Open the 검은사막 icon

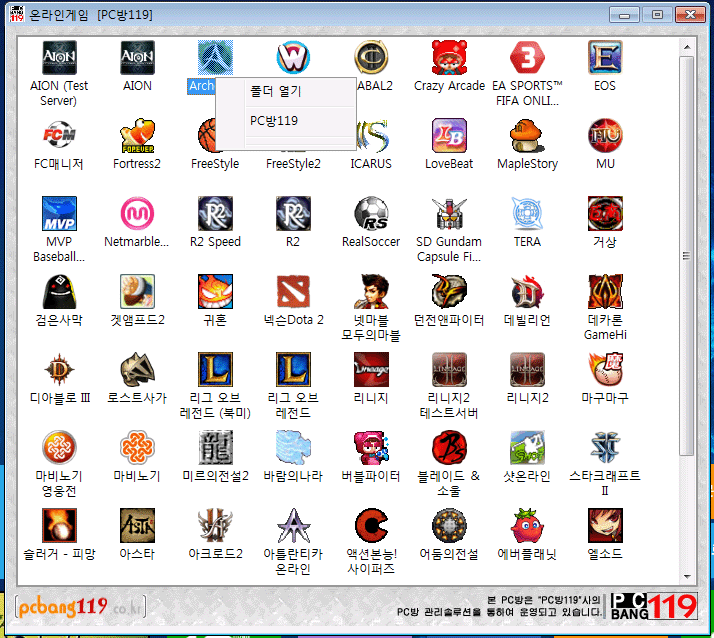[x=59, y=291]
